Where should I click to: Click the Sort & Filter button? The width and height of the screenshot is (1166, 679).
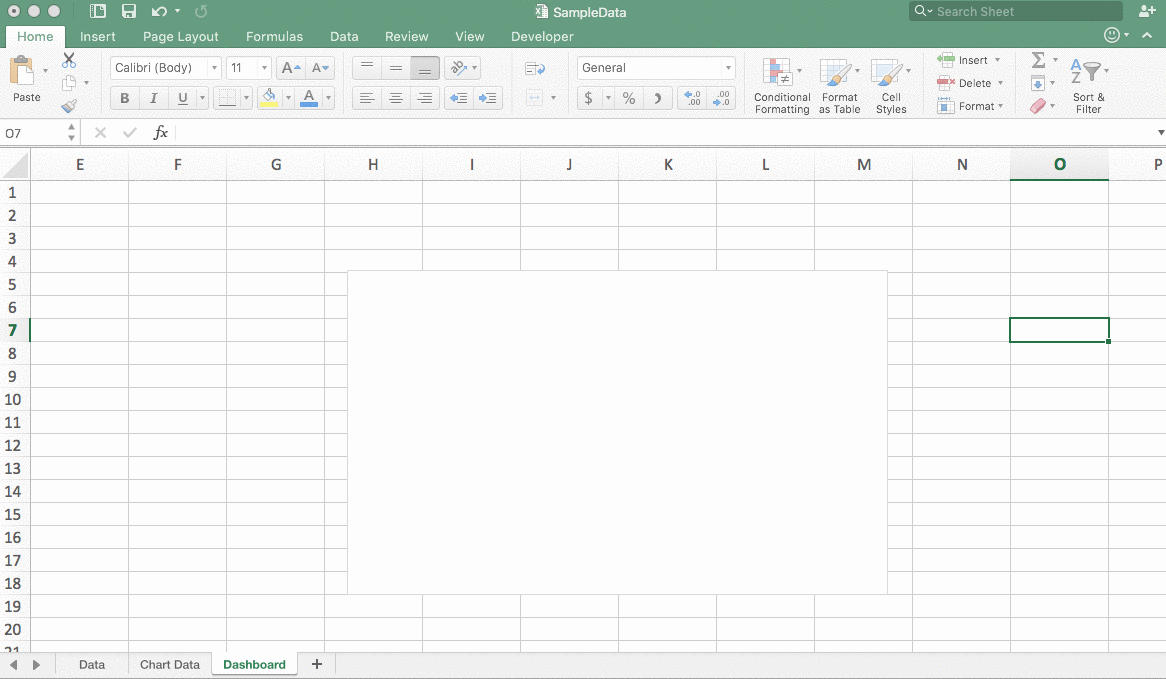(x=1088, y=85)
